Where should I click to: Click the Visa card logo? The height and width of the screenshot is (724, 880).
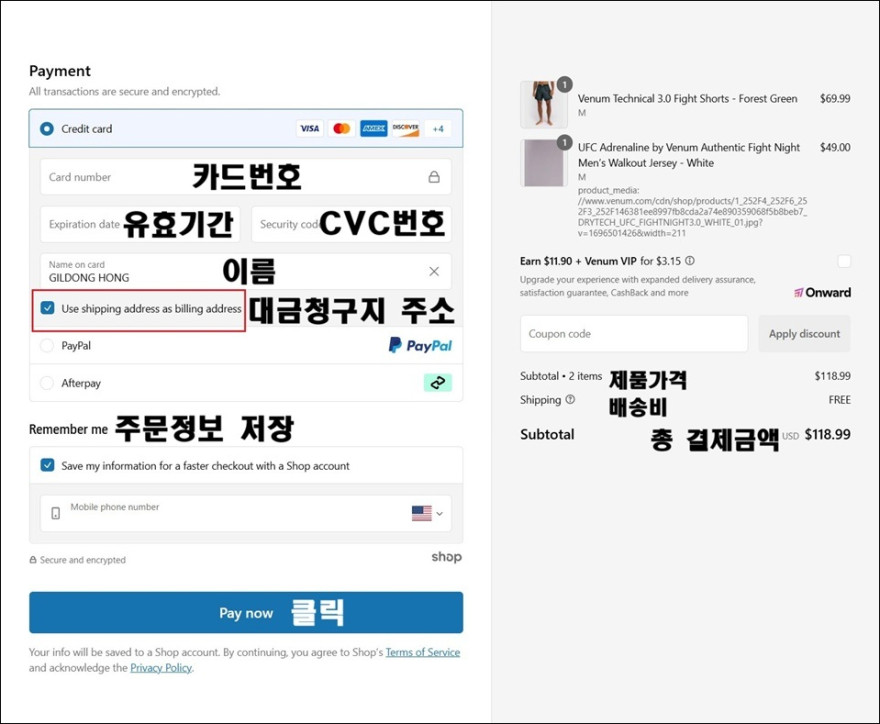(x=310, y=129)
